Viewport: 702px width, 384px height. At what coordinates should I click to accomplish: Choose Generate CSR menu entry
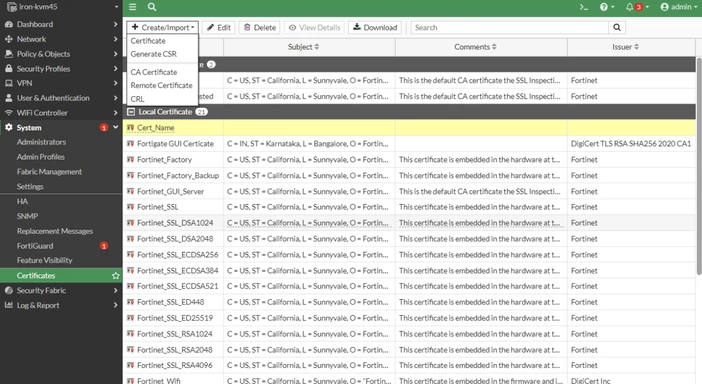click(x=154, y=54)
